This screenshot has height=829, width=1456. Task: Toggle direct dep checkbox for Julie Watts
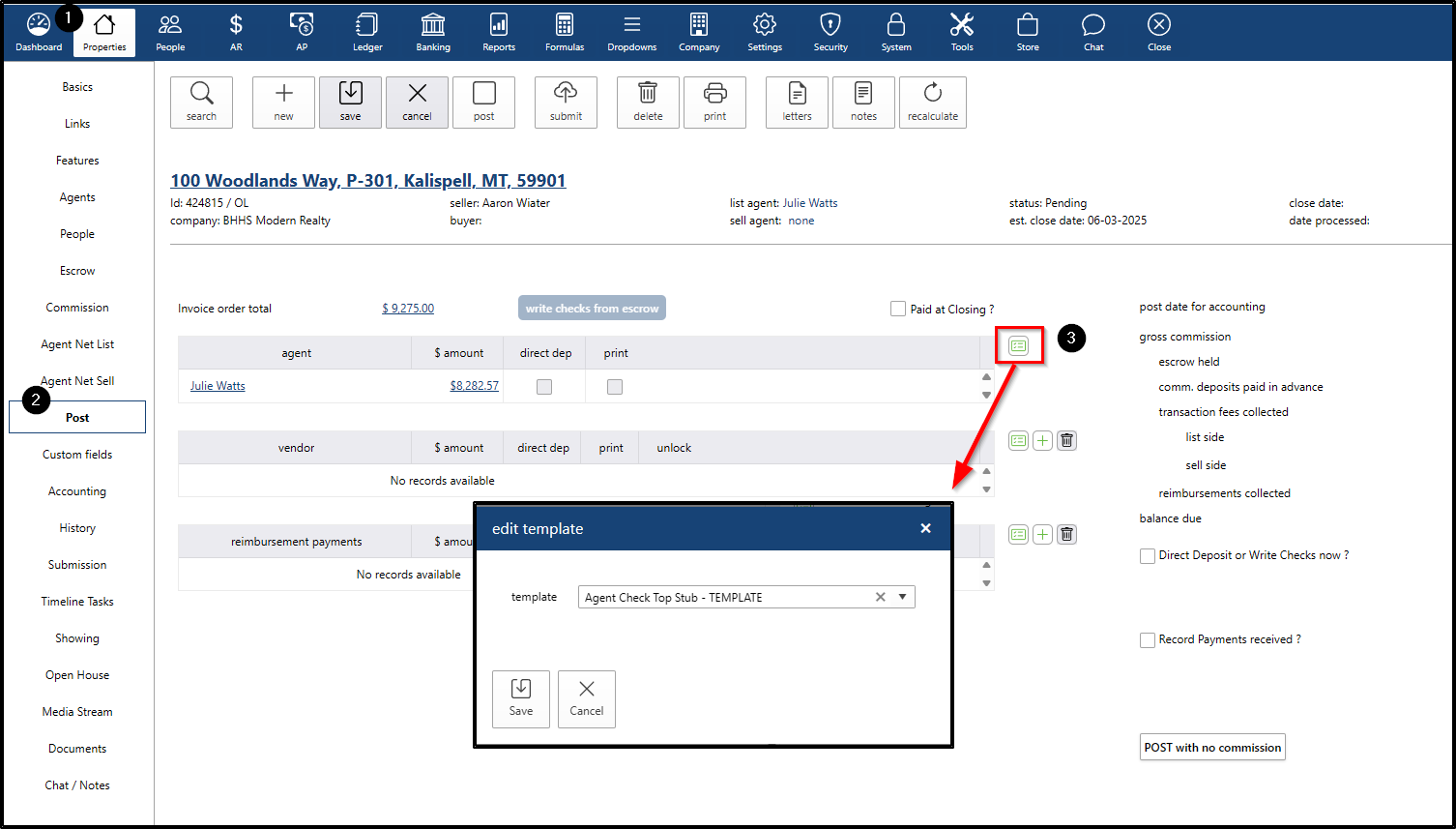544,387
